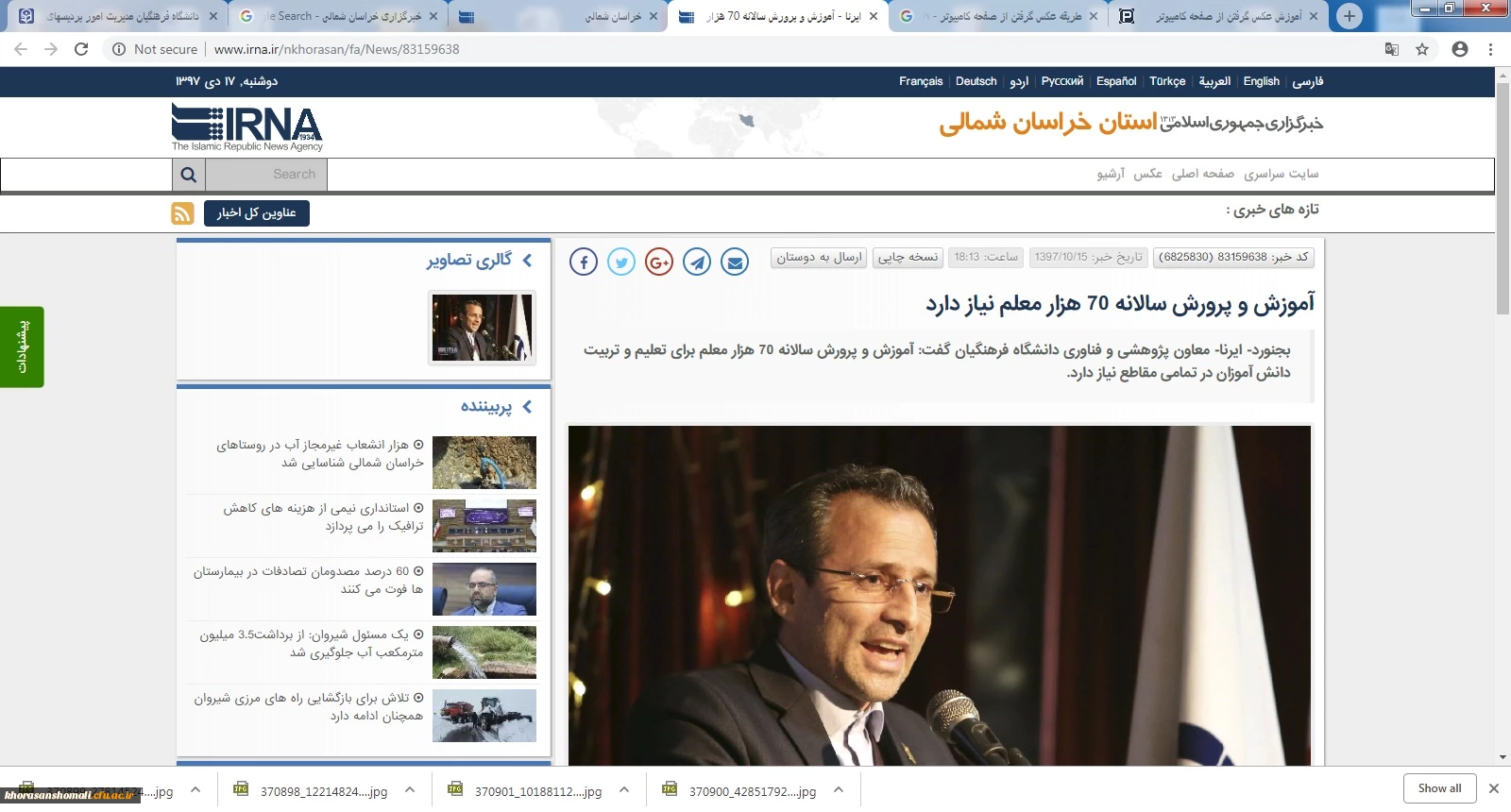Screen dimensions: 1511x812
Task: Expand options for 370900_42851792 download
Action: pos(839,790)
